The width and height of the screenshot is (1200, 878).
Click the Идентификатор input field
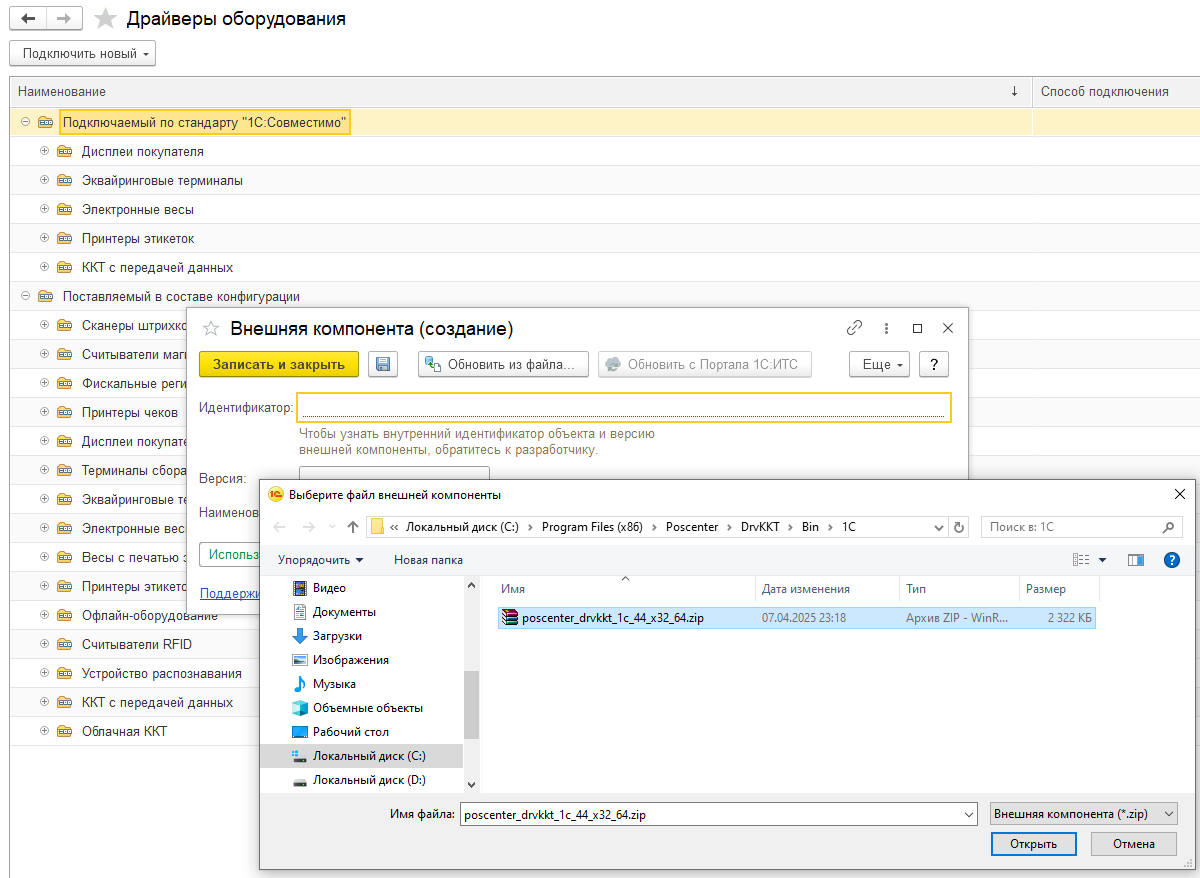click(623, 407)
